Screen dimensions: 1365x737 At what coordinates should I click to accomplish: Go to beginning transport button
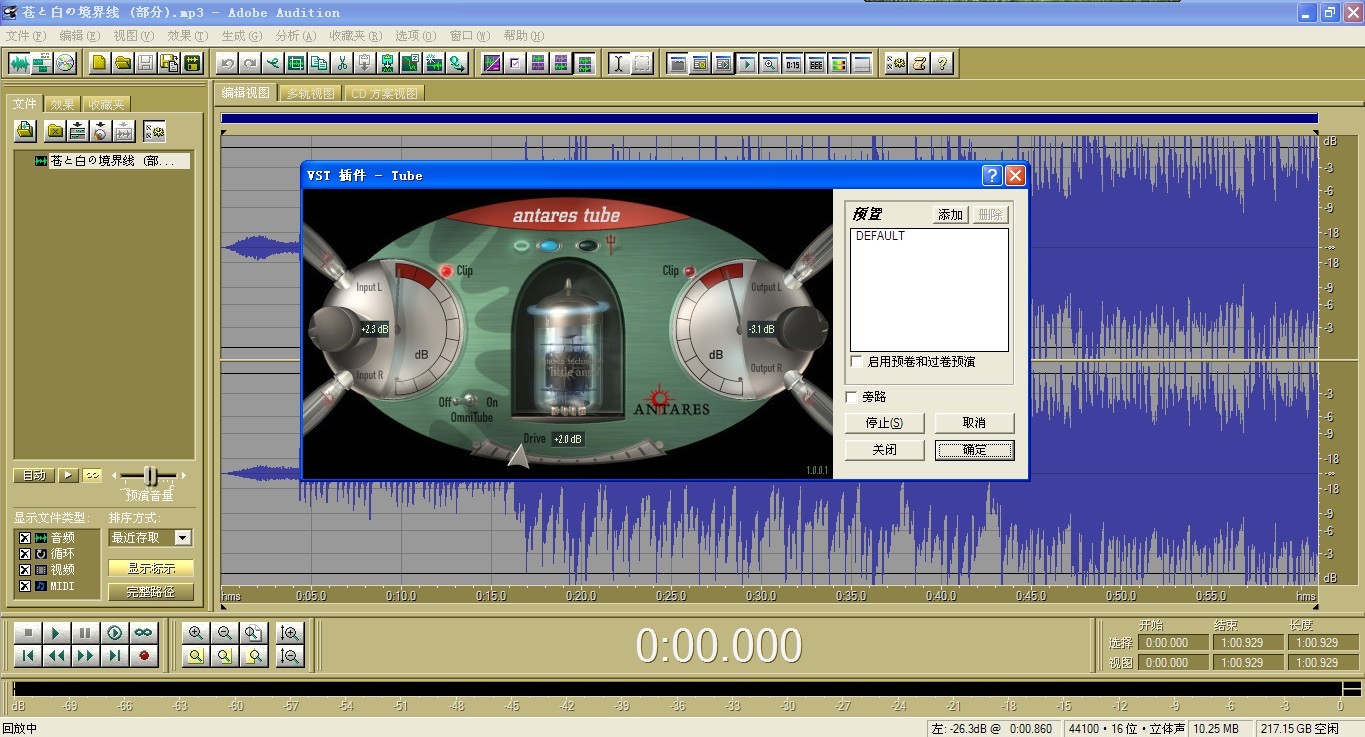click(x=28, y=656)
